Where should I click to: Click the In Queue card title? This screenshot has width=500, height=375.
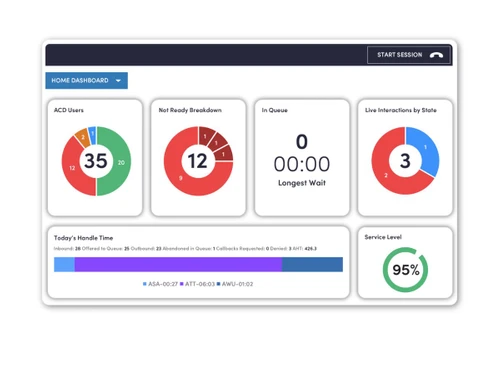pyautogui.click(x=274, y=110)
